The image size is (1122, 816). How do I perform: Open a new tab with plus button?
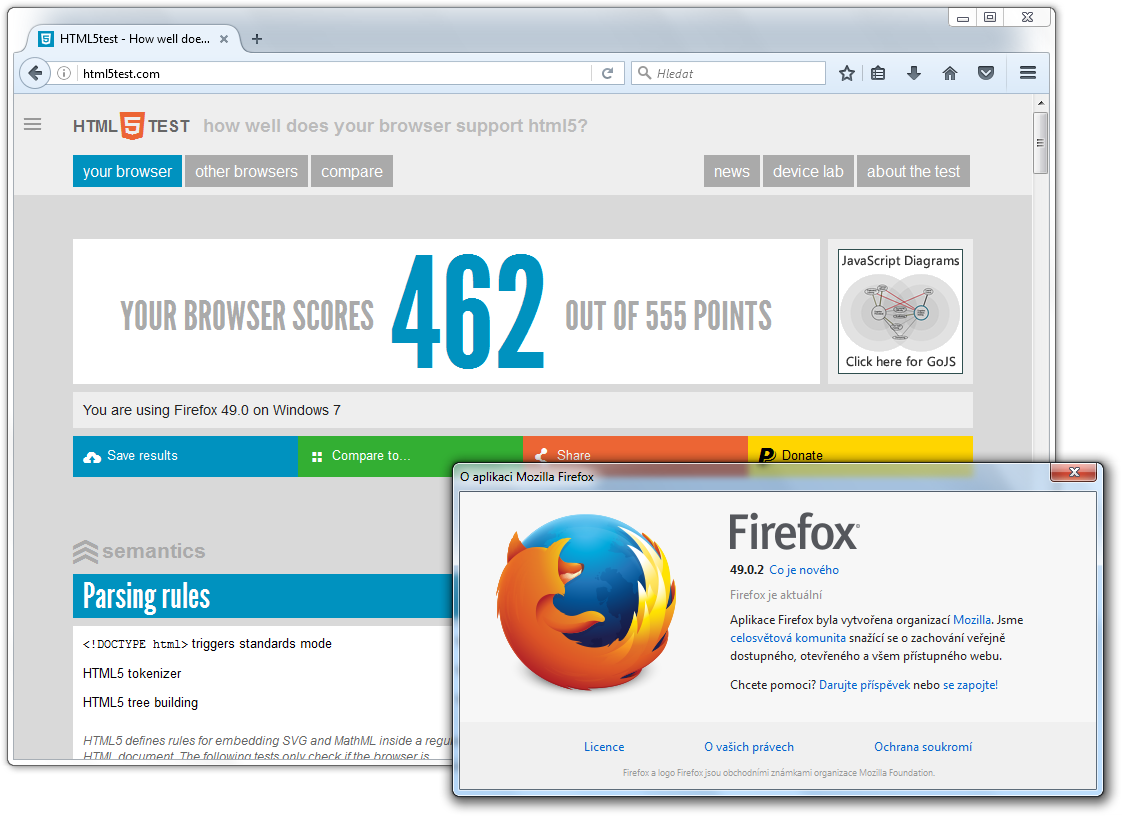click(257, 39)
